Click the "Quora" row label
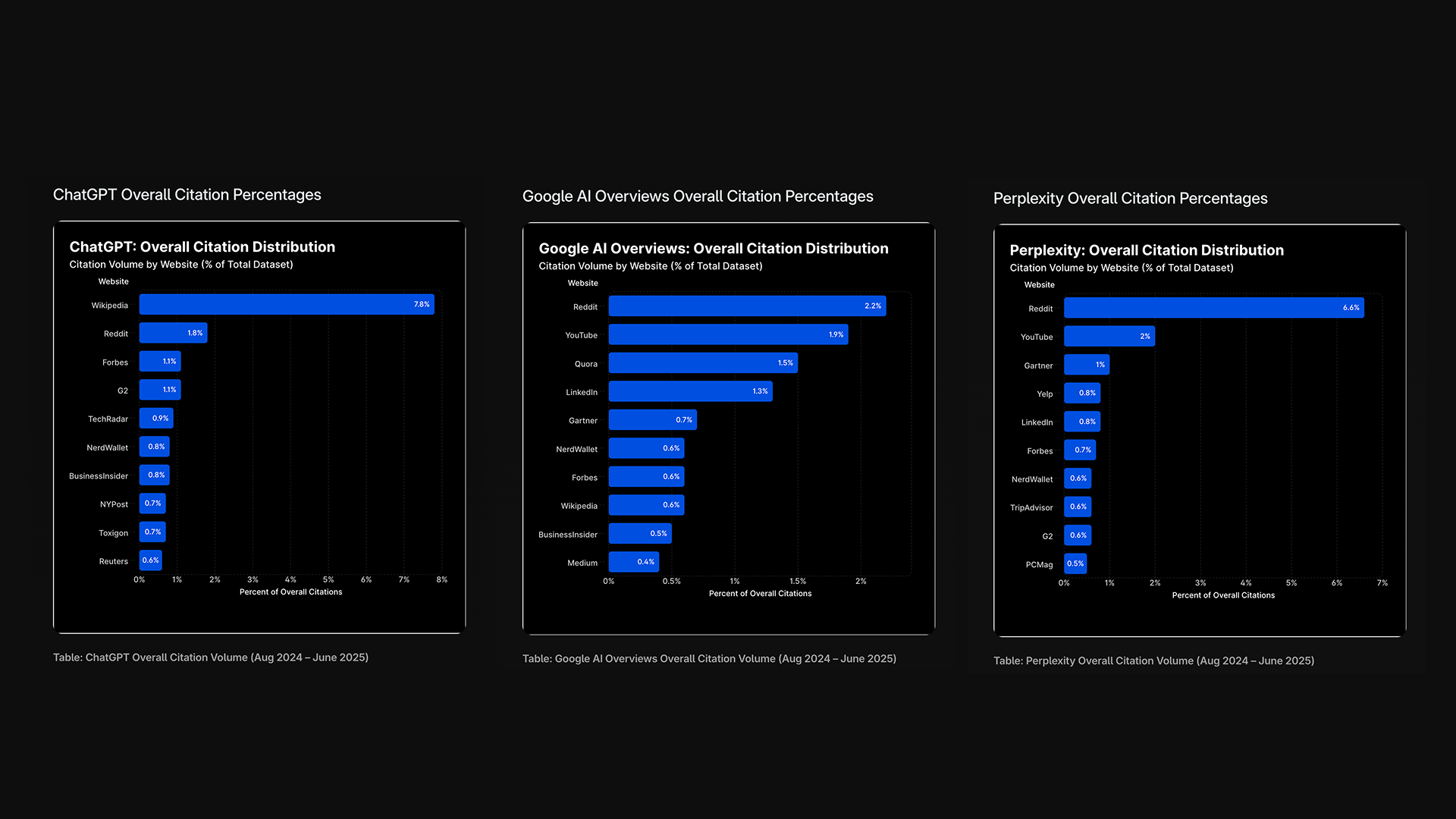This screenshot has width=1456, height=819. coord(586,364)
